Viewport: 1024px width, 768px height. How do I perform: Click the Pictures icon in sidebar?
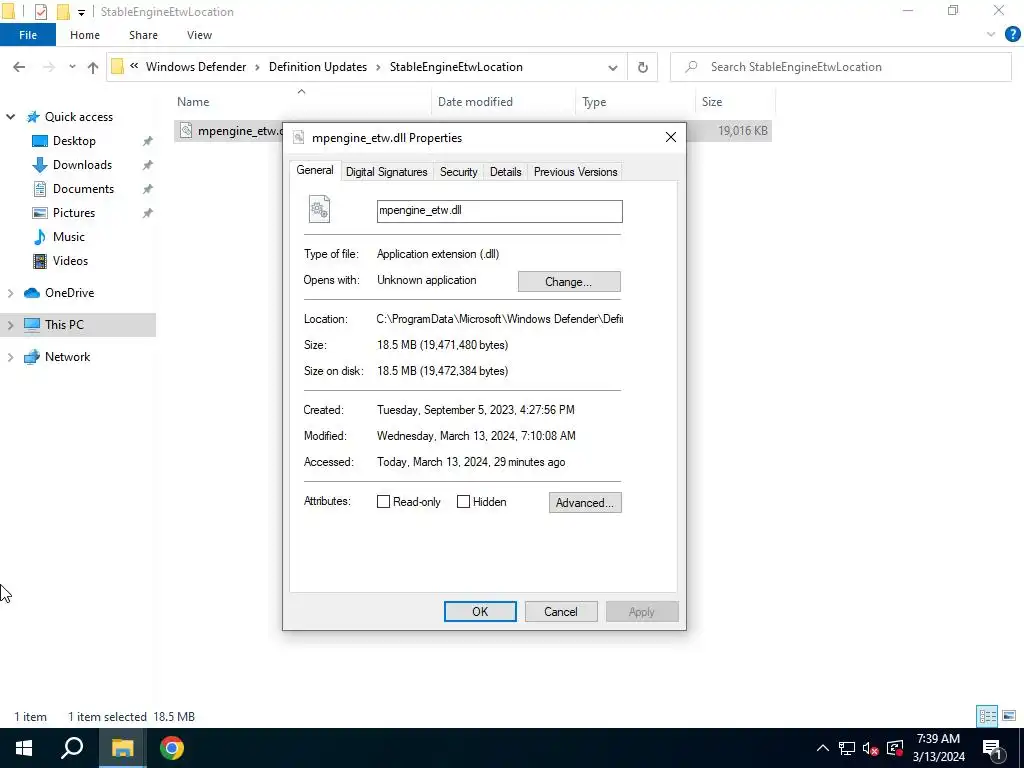(40, 213)
